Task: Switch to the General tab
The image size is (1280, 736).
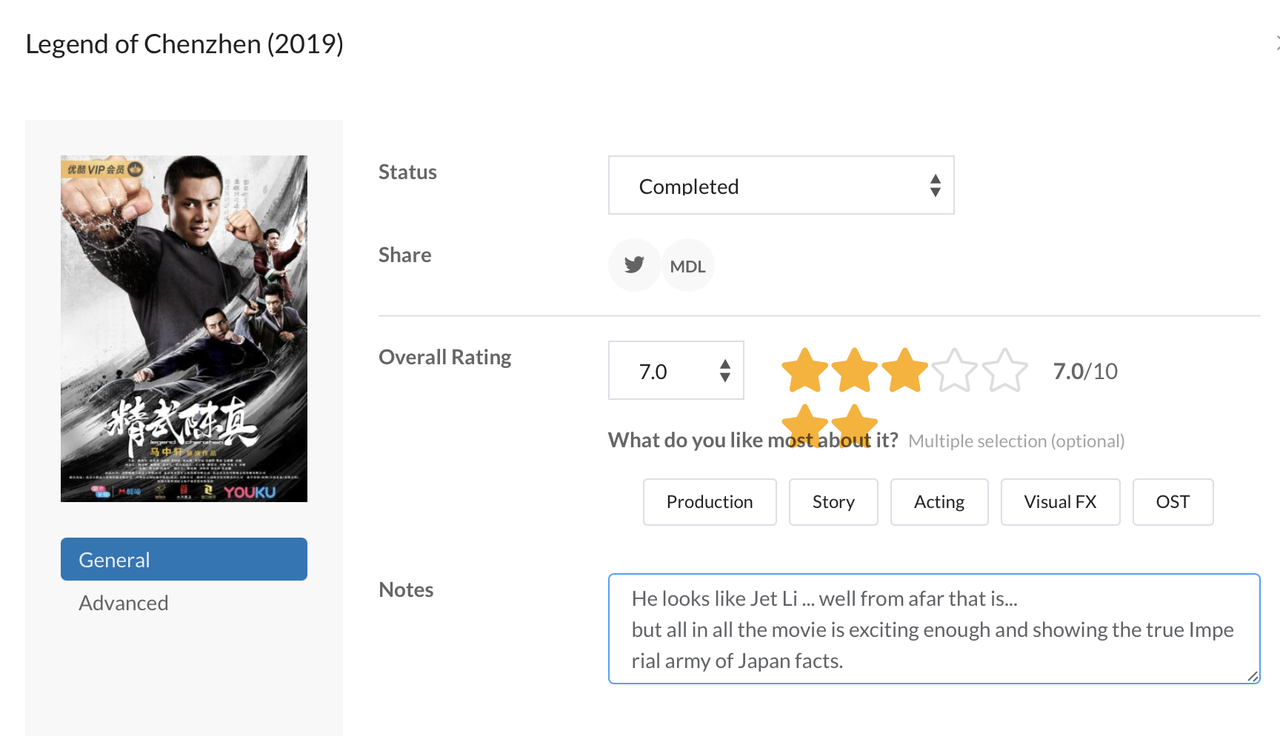Action: [184, 560]
